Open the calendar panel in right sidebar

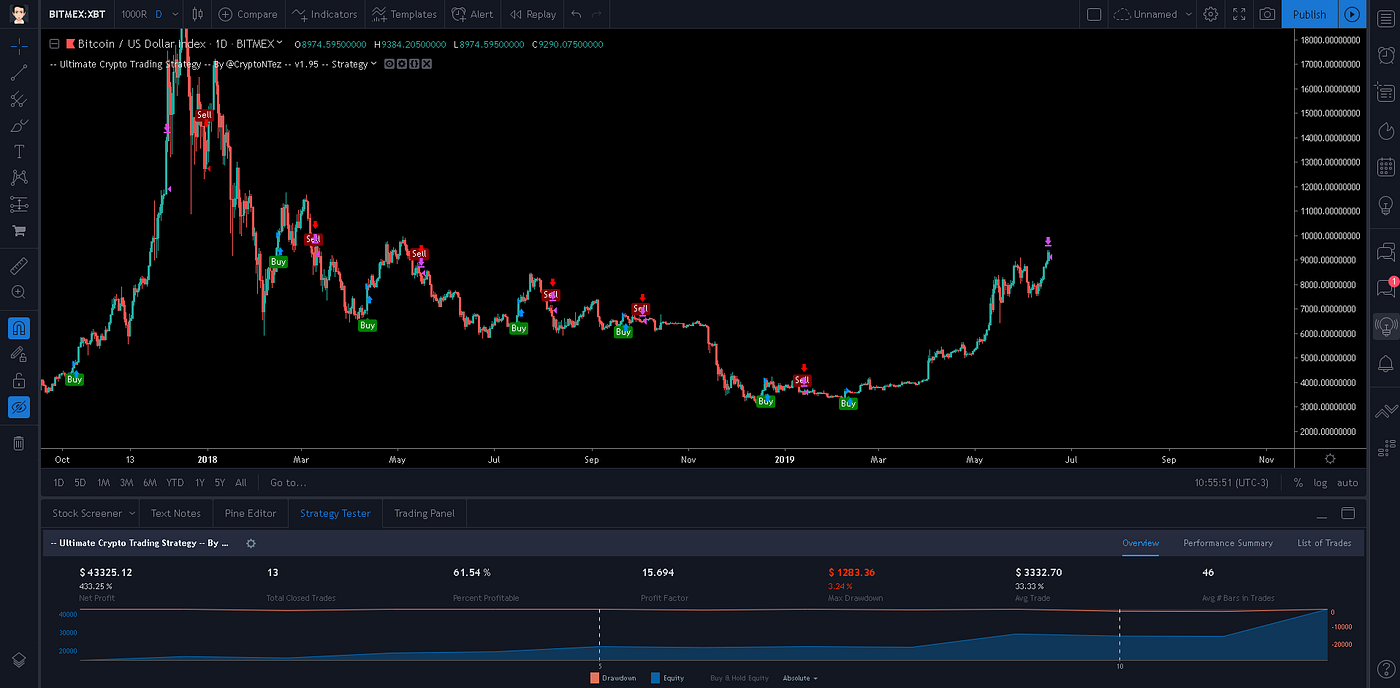1386,167
